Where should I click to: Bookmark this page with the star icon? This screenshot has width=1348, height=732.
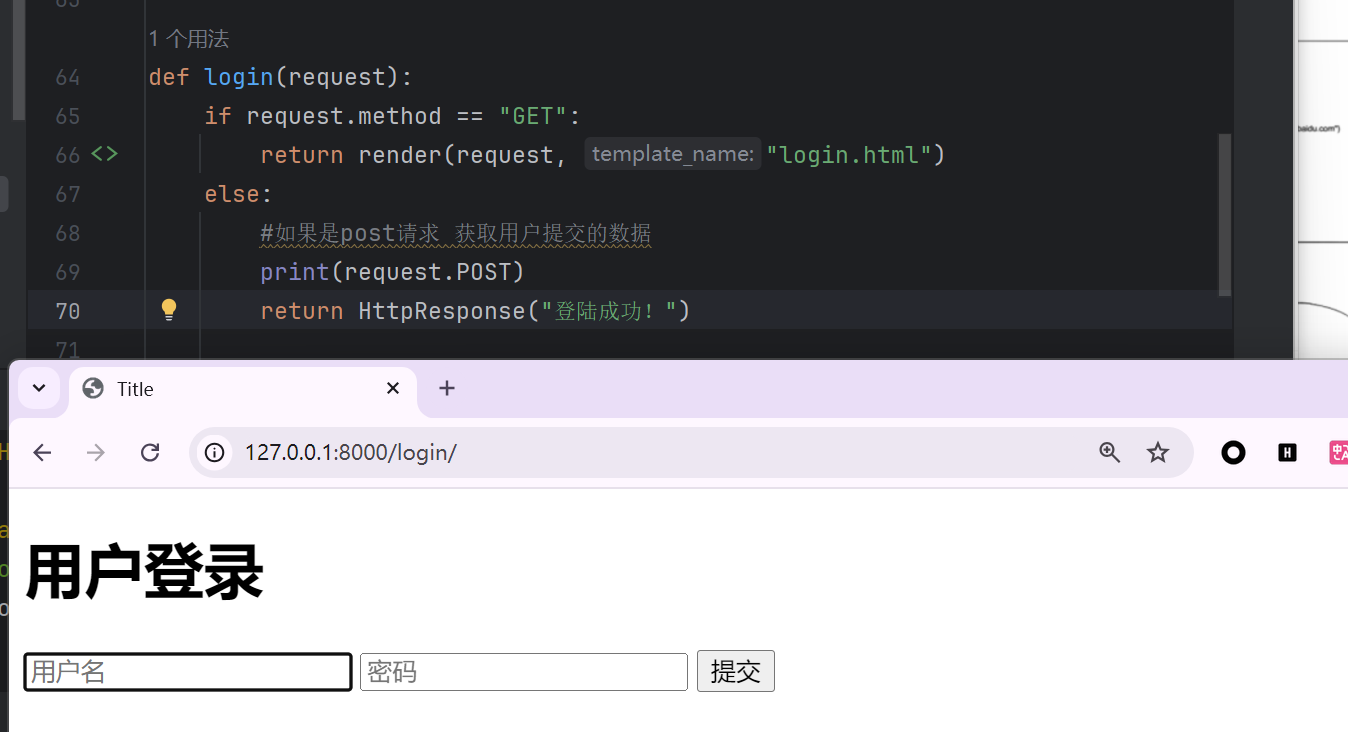(1158, 453)
